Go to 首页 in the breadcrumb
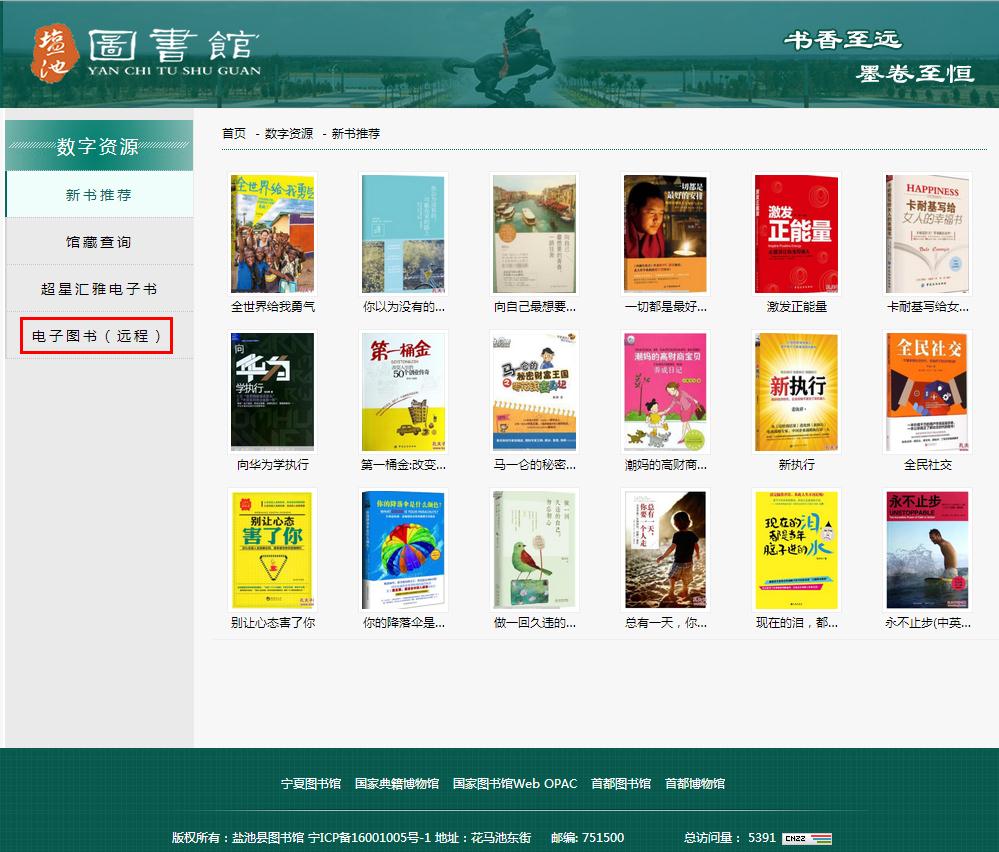Image resolution: width=999 pixels, height=852 pixels. [x=234, y=133]
